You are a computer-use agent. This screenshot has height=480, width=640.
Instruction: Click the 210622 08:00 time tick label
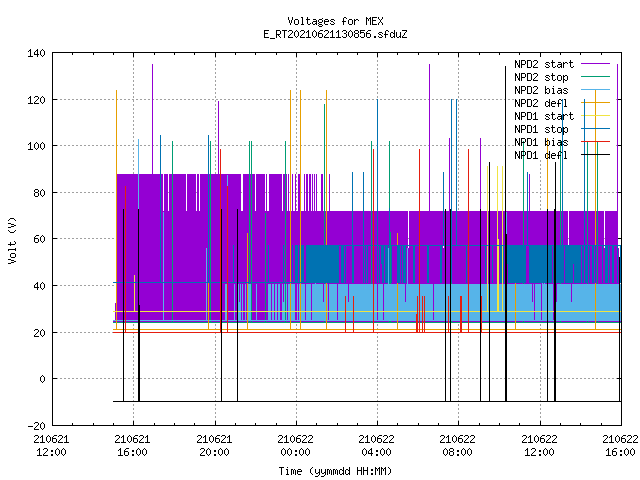[457, 446]
